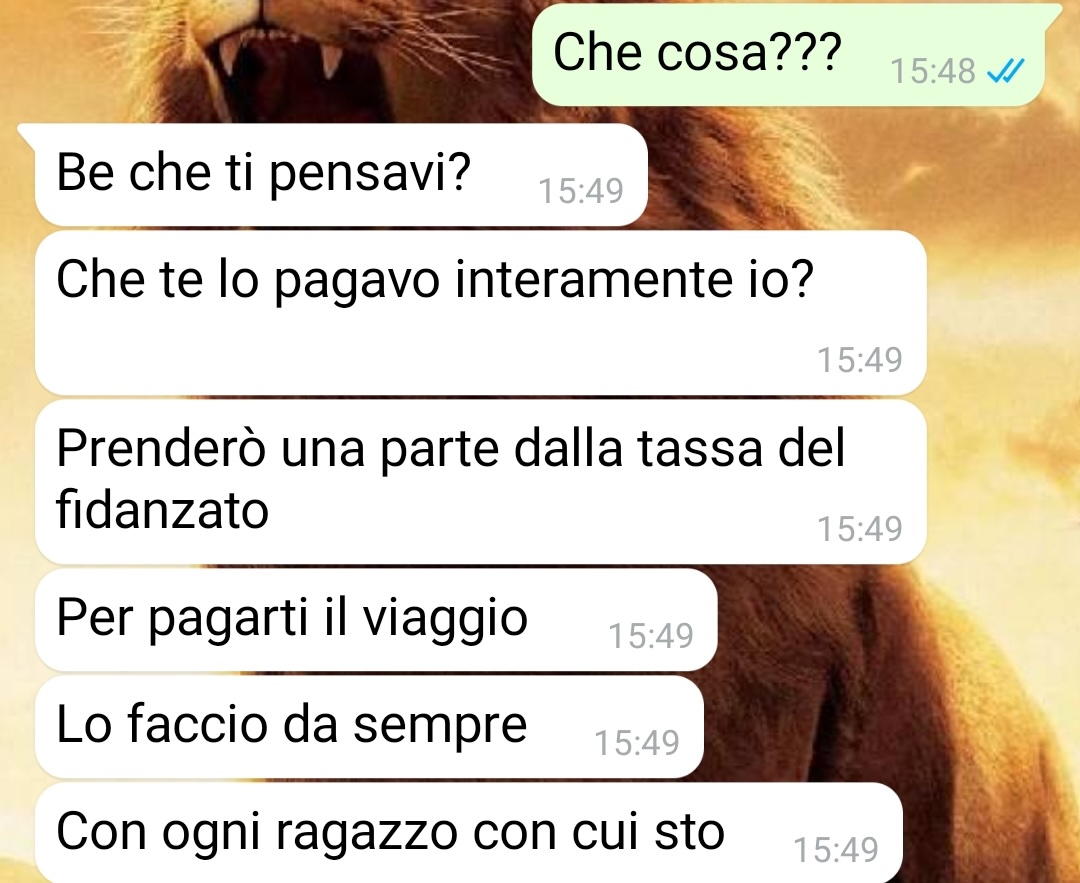
Task: Select the "Lo faccio da sempre" message
Action: click(369, 727)
